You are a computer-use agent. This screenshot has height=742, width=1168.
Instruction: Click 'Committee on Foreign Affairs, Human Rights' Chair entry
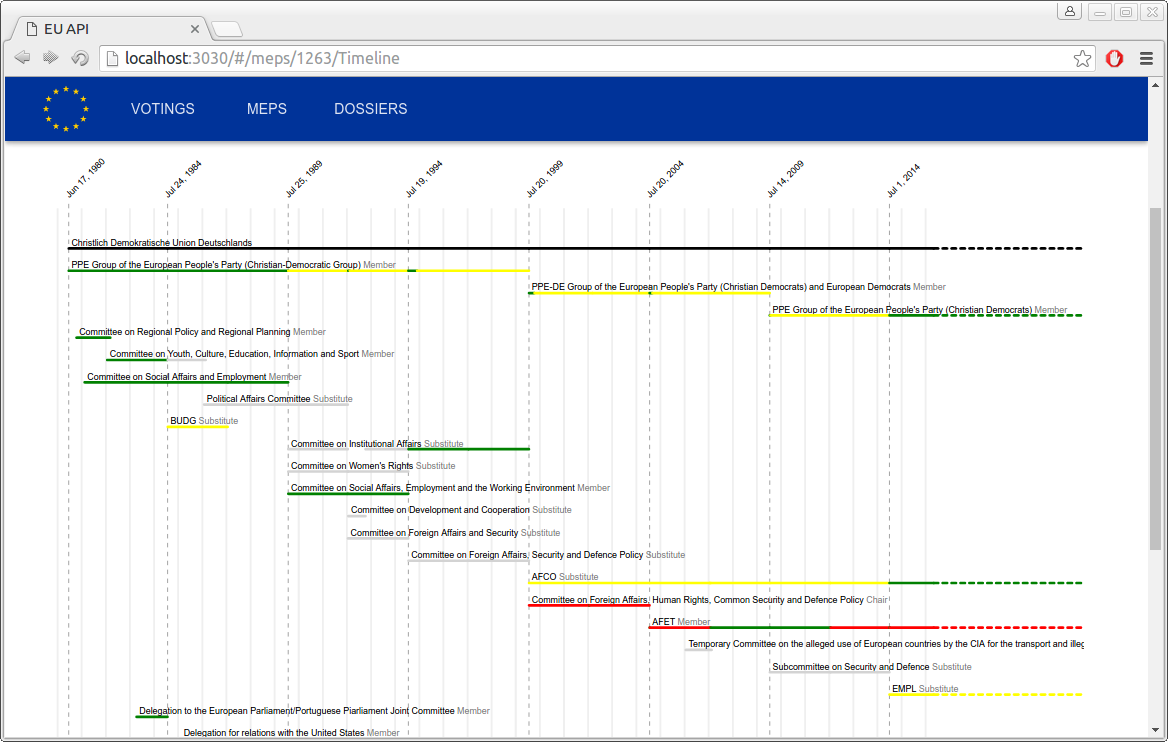coord(709,600)
